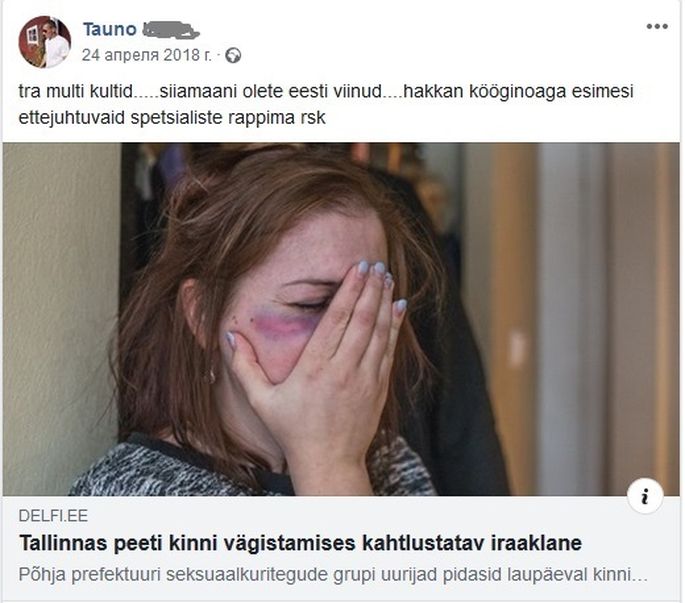
Task: Open headline 'Tallinnas peeti kinni vägistamises kahtlustatav'
Action: coord(252,543)
